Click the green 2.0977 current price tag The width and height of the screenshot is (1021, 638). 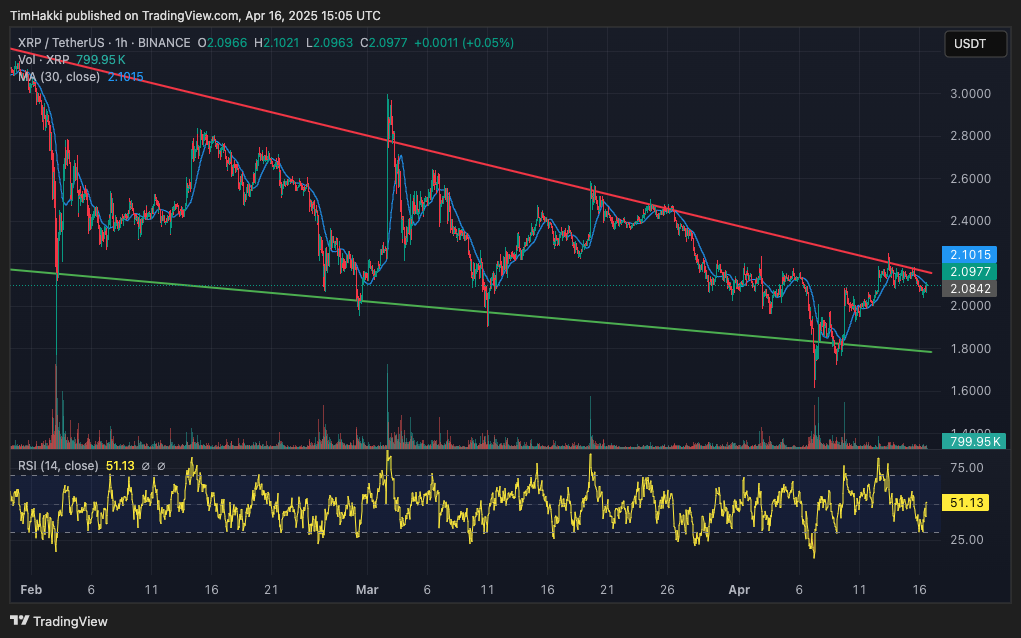tap(967, 271)
